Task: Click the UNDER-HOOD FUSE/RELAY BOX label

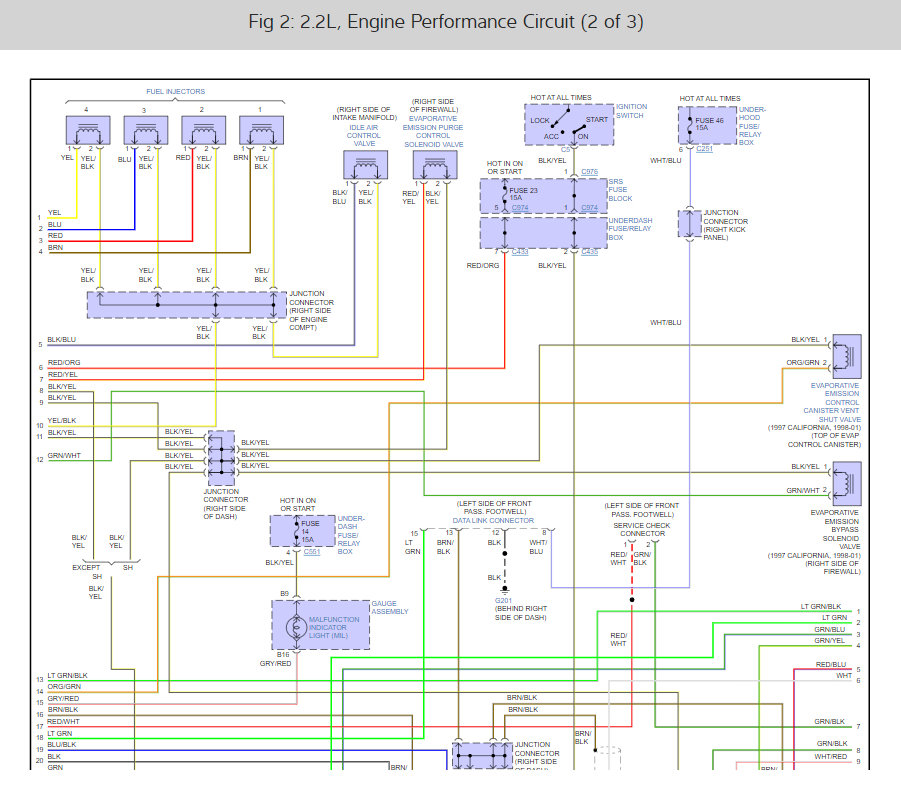Action: click(x=752, y=126)
